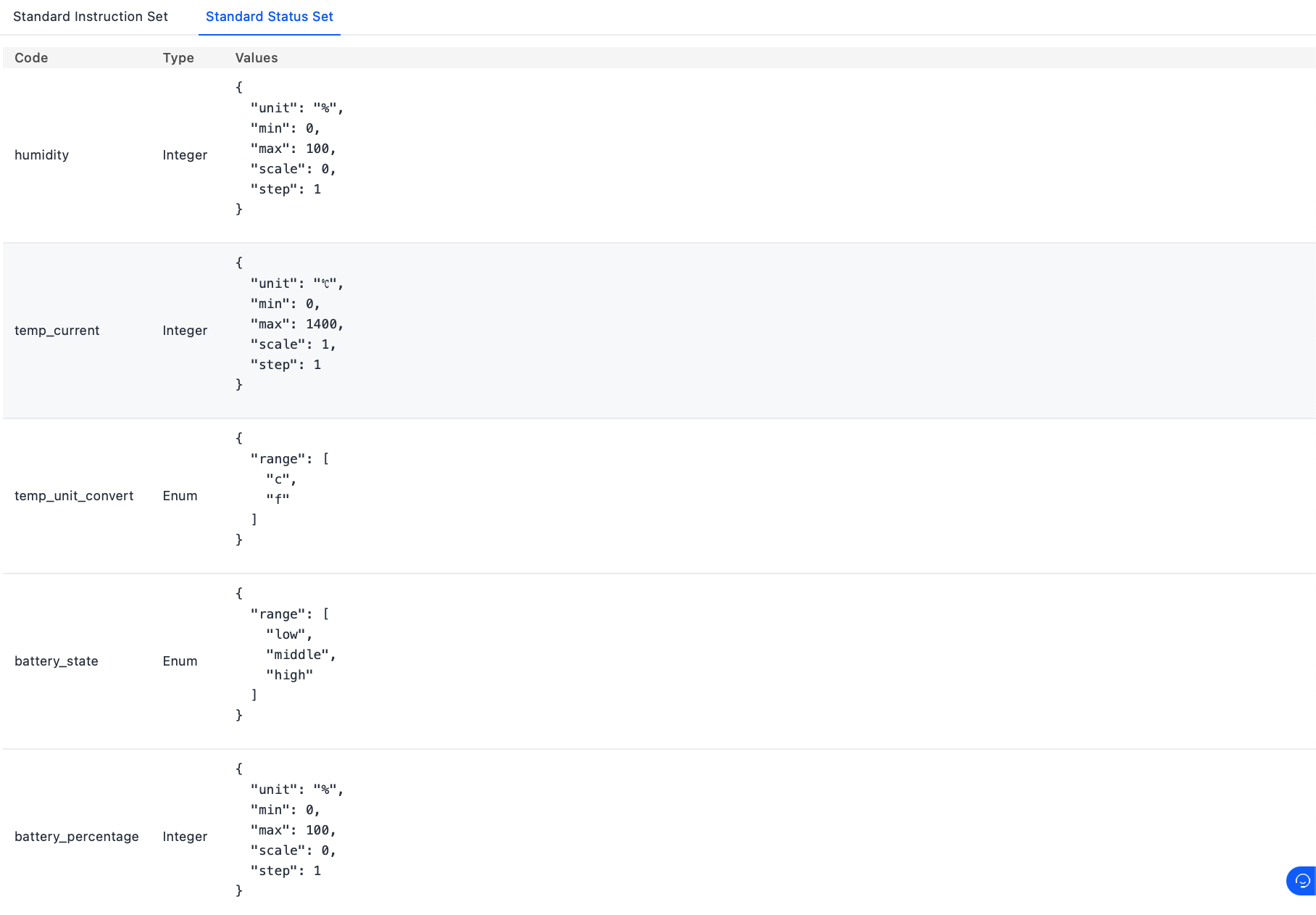Open the chat support bubble icon
This screenshot has width=1316, height=915.
[1302, 881]
